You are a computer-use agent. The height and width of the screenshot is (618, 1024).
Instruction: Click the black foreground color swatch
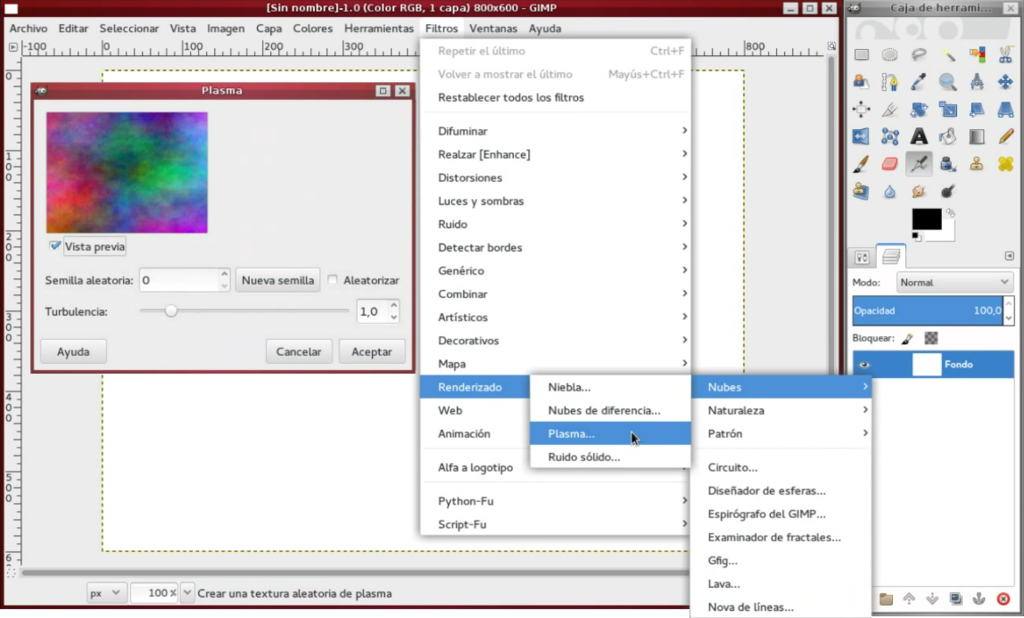pyautogui.click(x=926, y=219)
